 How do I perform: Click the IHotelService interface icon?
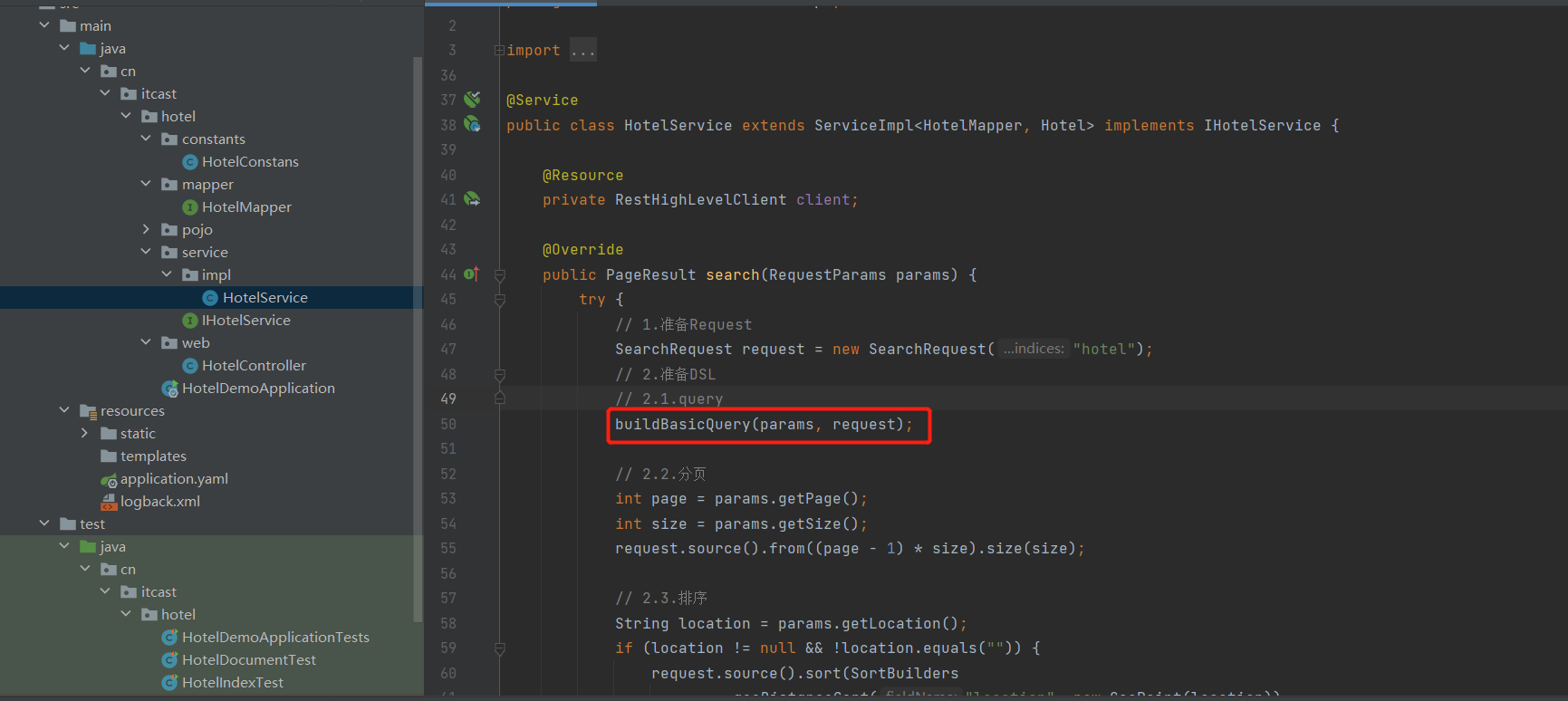tap(190, 321)
